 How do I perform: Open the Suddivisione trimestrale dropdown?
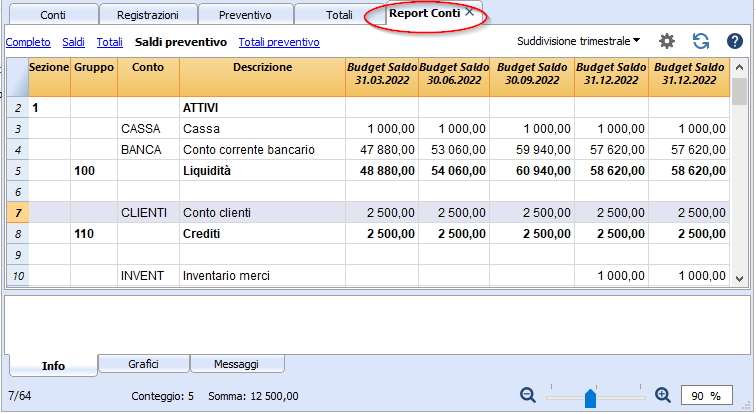[x=579, y=41]
